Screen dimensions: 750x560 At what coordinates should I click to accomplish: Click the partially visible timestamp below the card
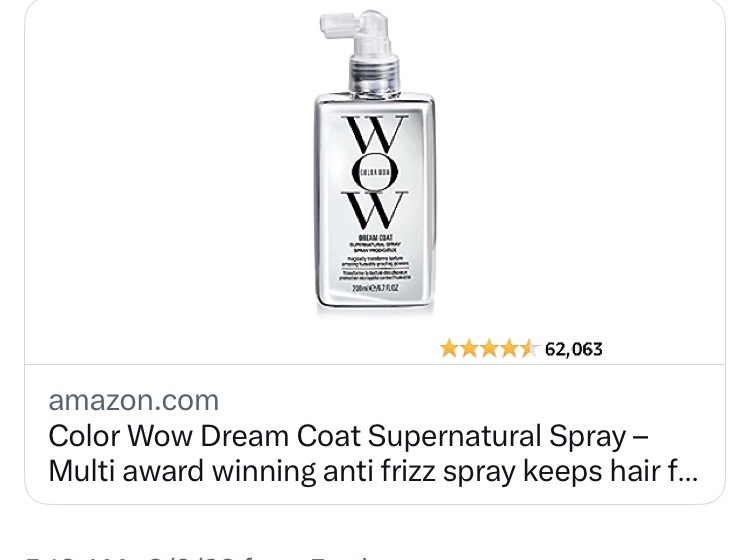pos(199,557)
